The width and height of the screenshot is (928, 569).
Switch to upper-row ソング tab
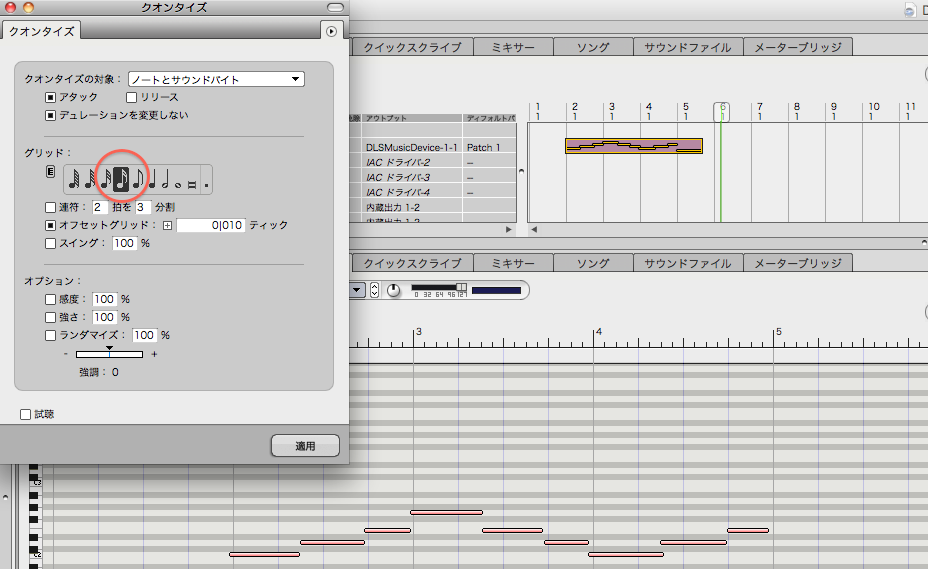tap(593, 47)
